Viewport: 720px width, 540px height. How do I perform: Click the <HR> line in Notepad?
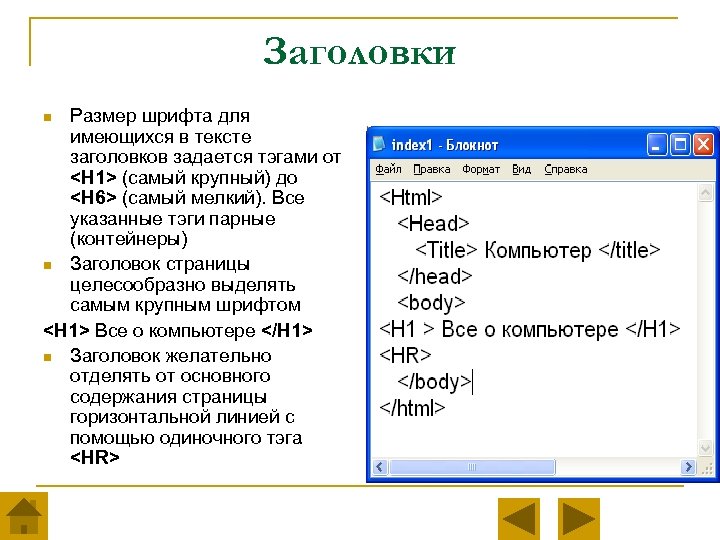(405, 355)
